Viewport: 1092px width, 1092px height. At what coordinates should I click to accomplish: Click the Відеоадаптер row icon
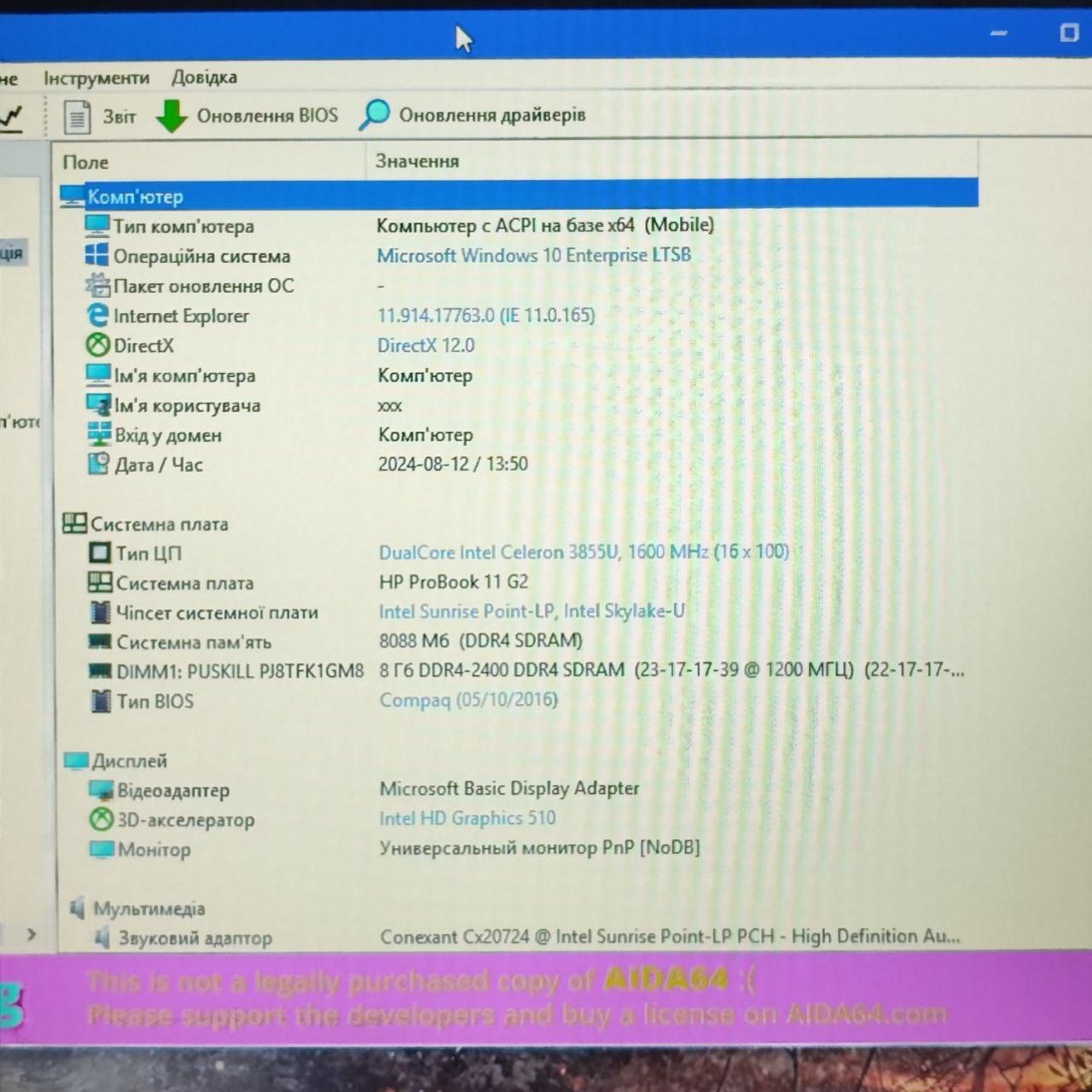pyautogui.click(x=102, y=790)
